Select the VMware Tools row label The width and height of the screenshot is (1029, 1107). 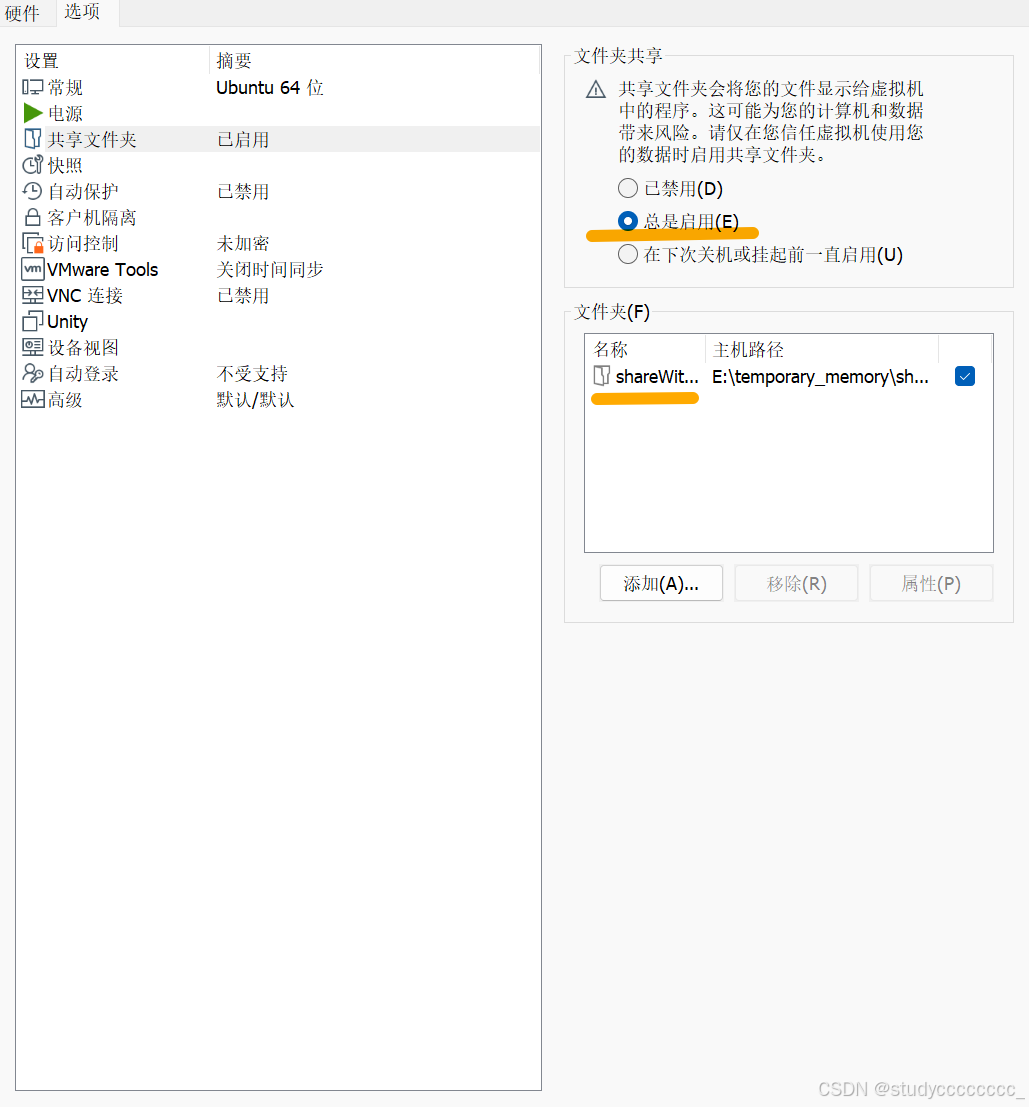pyautogui.click(x=102, y=270)
